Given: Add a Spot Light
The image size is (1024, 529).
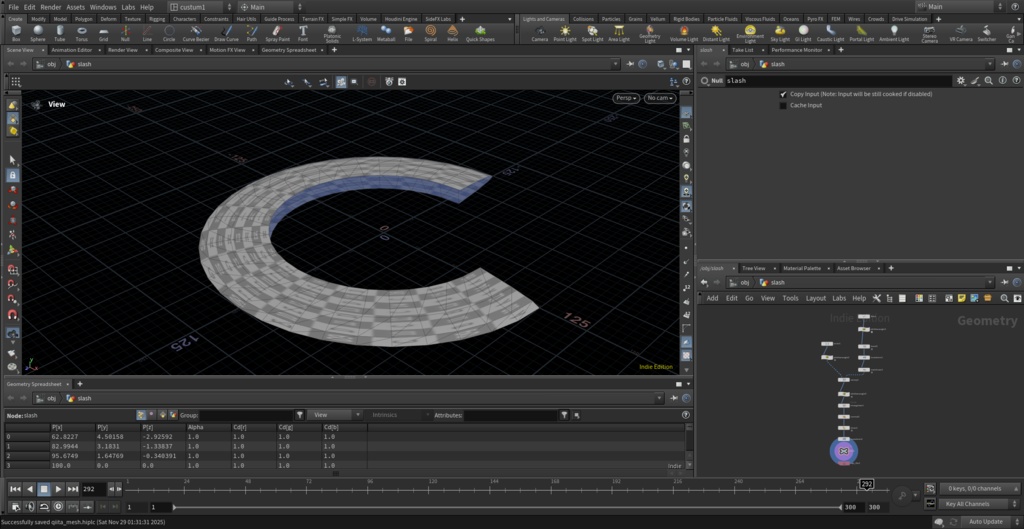Looking at the screenshot, I should pyautogui.click(x=592, y=33).
